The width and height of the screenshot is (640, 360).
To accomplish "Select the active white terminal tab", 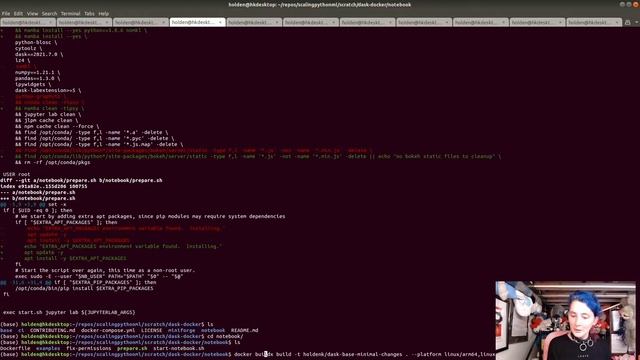I will click(x=196, y=22).
